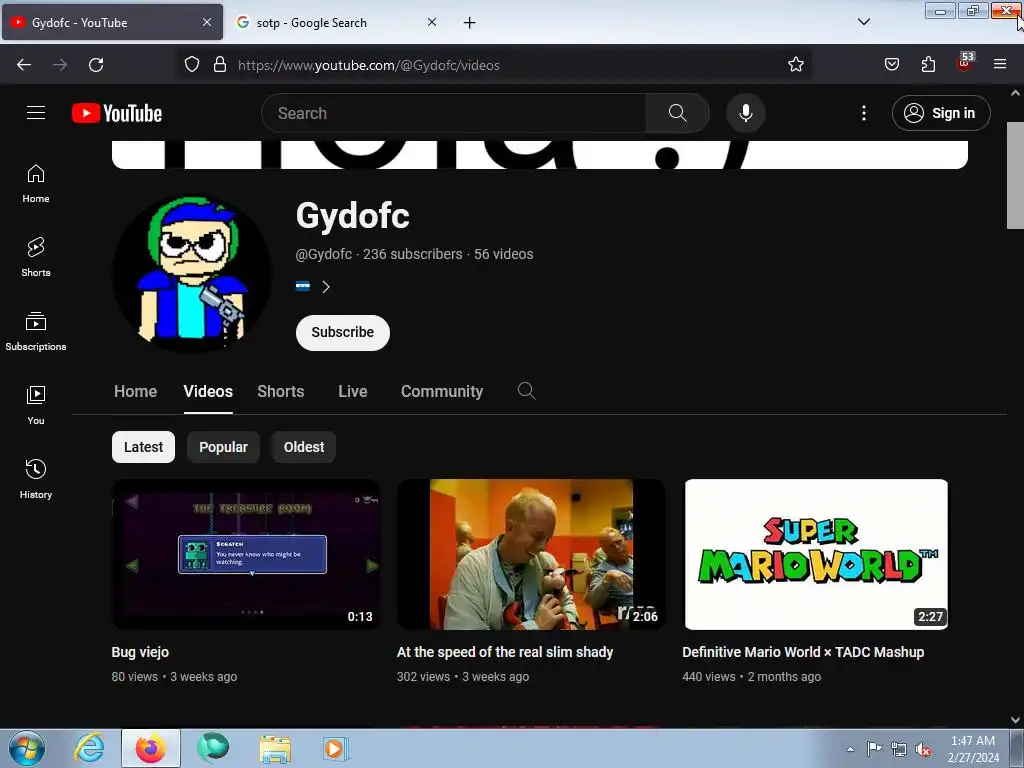This screenshot has width=1024, height=768.
Task: Click the search magnifier button
Action: click(x=677, y=113)
